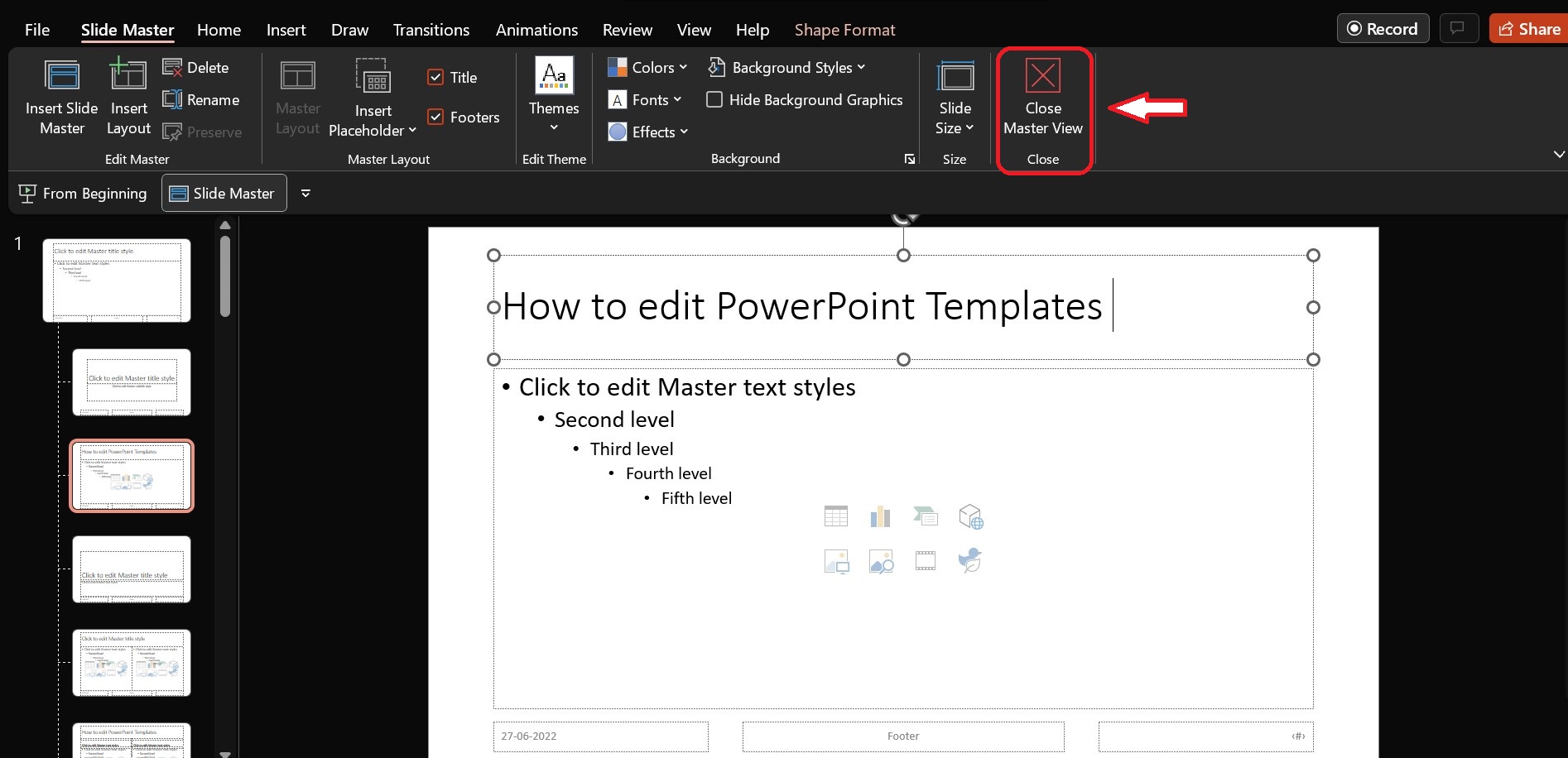Click the 'Second level' bullet text

point(614,420)
